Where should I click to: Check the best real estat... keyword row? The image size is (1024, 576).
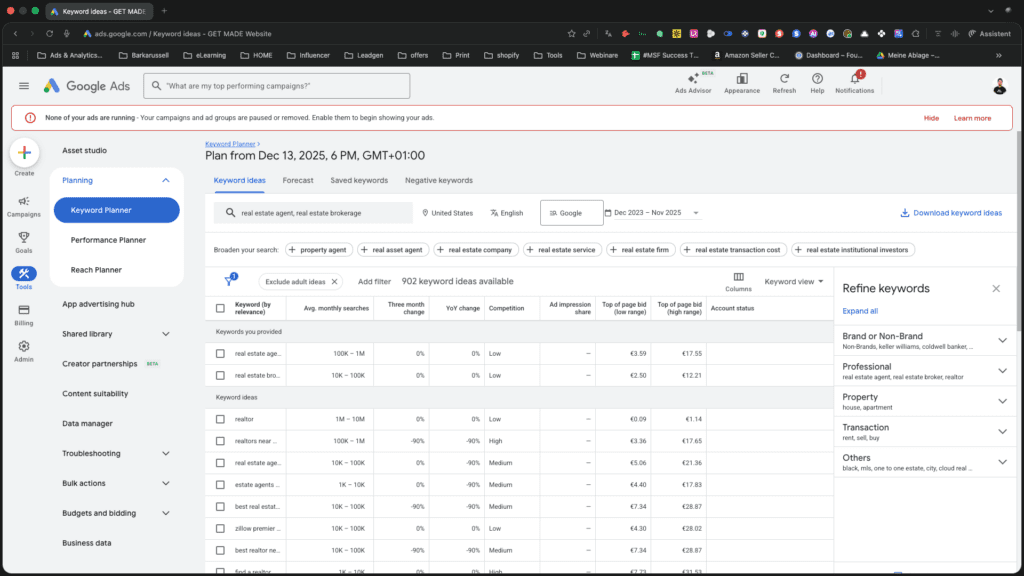click(220, 507)
